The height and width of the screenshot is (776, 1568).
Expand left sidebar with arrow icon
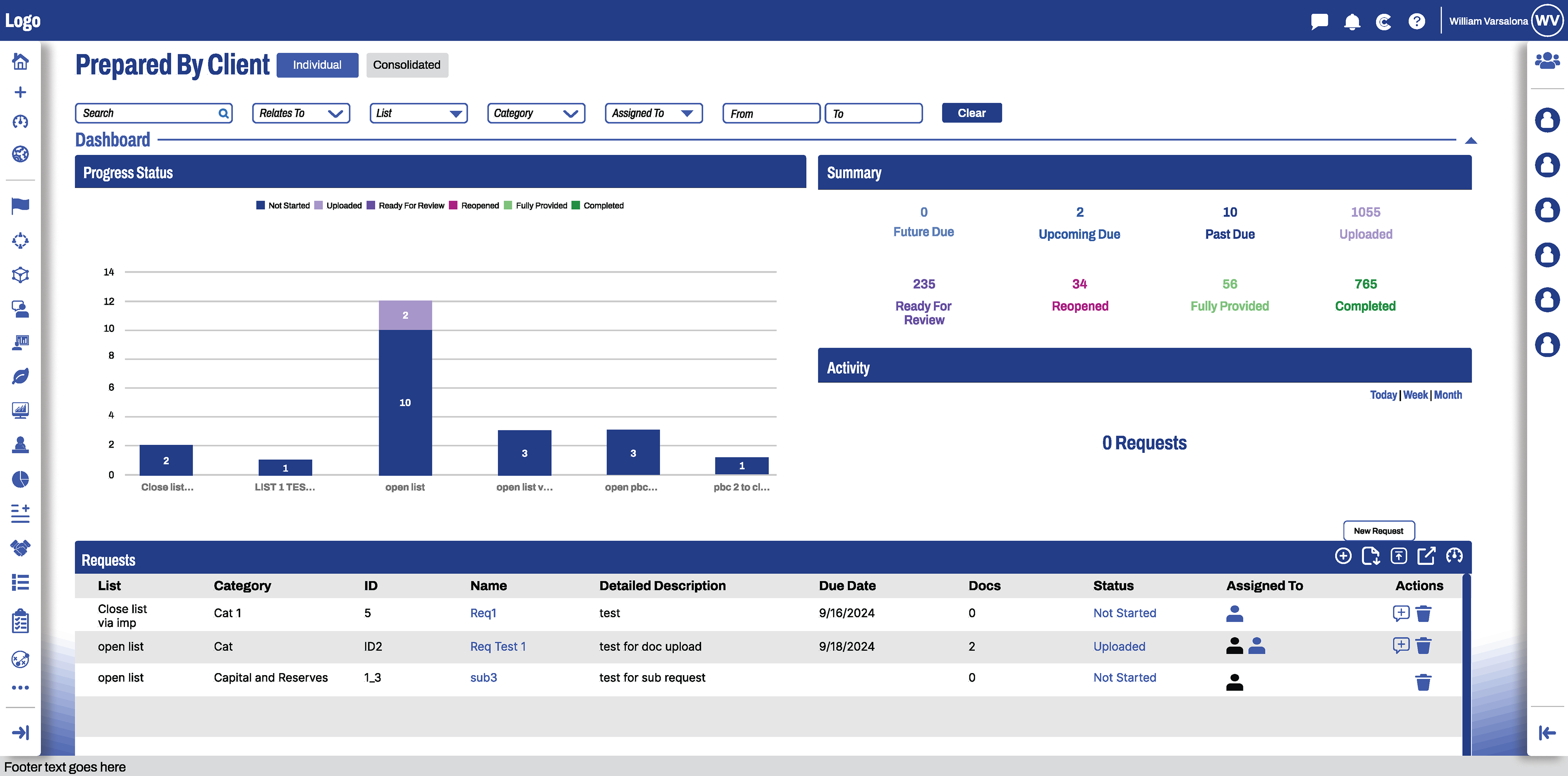click(x=20, y=732)
